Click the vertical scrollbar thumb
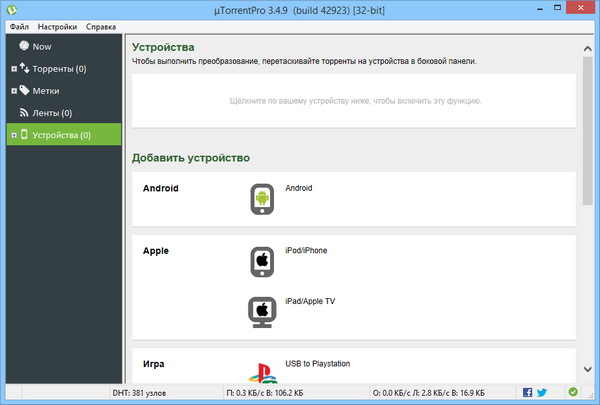600x405 pixels. [x=587, y=131]
